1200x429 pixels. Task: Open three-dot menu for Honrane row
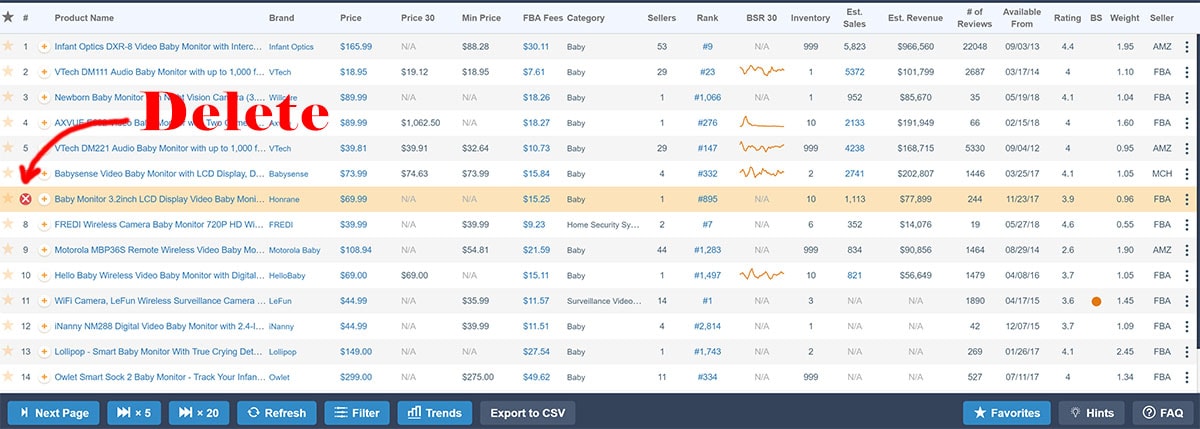coord(1187,199)
